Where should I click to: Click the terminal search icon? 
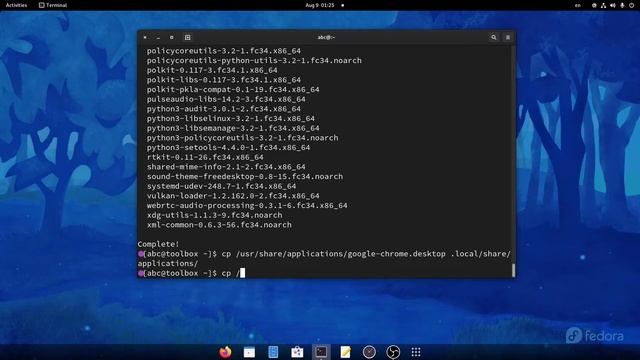click(x=494, y=37)
